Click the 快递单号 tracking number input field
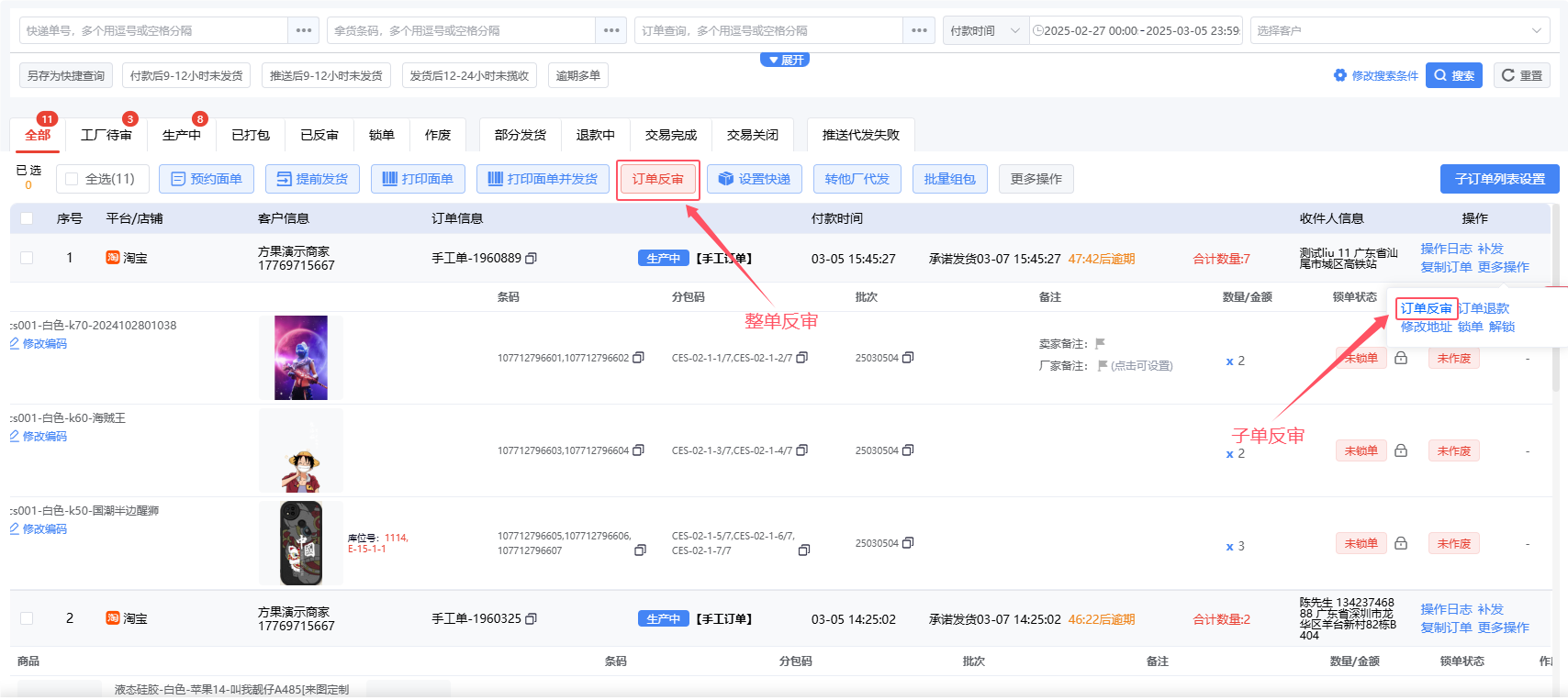Viewport: 1568px width, 700px height. tap(153, 30)
